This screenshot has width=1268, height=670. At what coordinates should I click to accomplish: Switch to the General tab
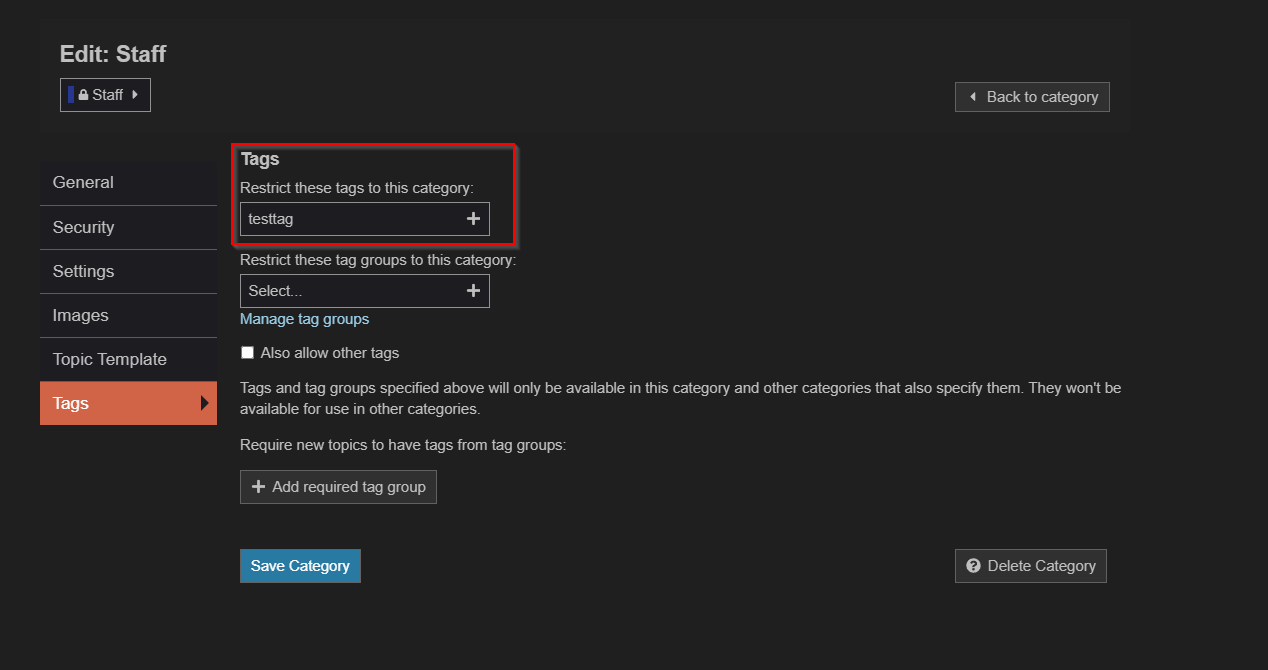click(x=128, y=183)
